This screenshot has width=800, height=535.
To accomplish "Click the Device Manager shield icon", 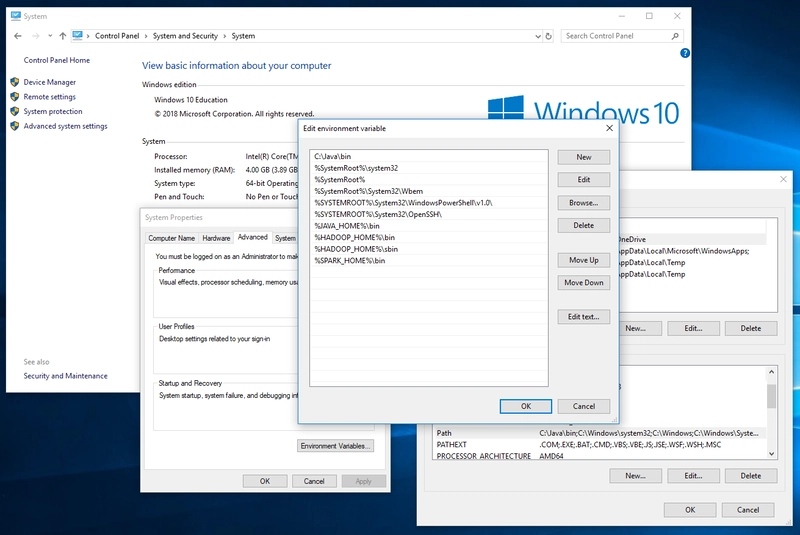I will (x=15, y=82).
